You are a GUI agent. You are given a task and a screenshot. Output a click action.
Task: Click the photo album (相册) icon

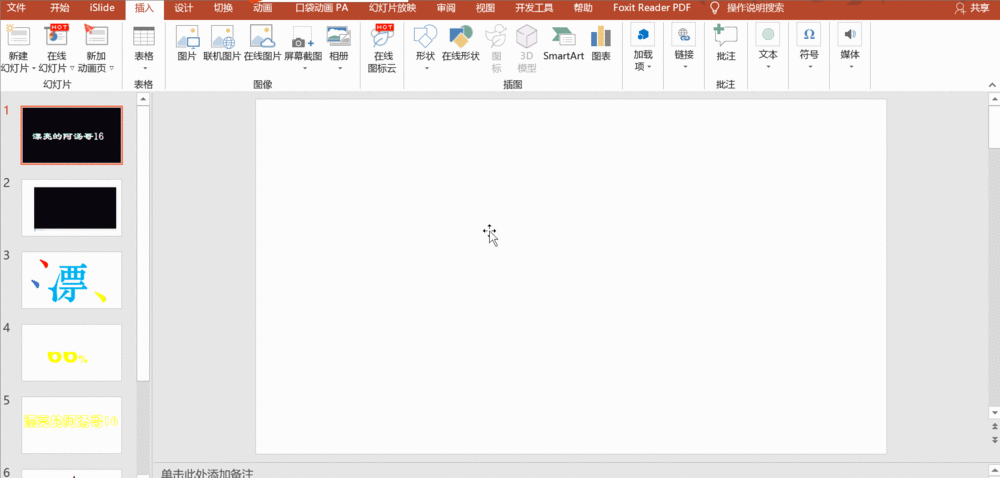coord(339,37)
